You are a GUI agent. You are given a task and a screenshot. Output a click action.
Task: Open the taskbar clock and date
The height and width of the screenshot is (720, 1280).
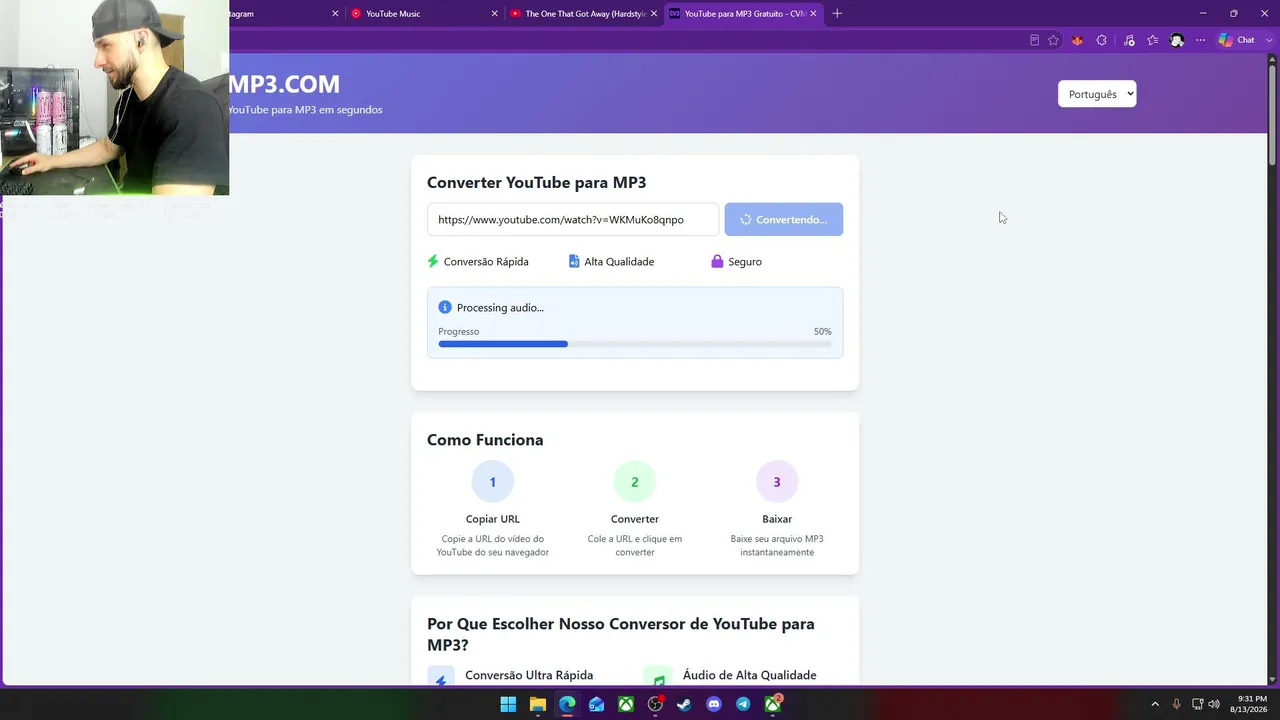(x=1248, y=704)
